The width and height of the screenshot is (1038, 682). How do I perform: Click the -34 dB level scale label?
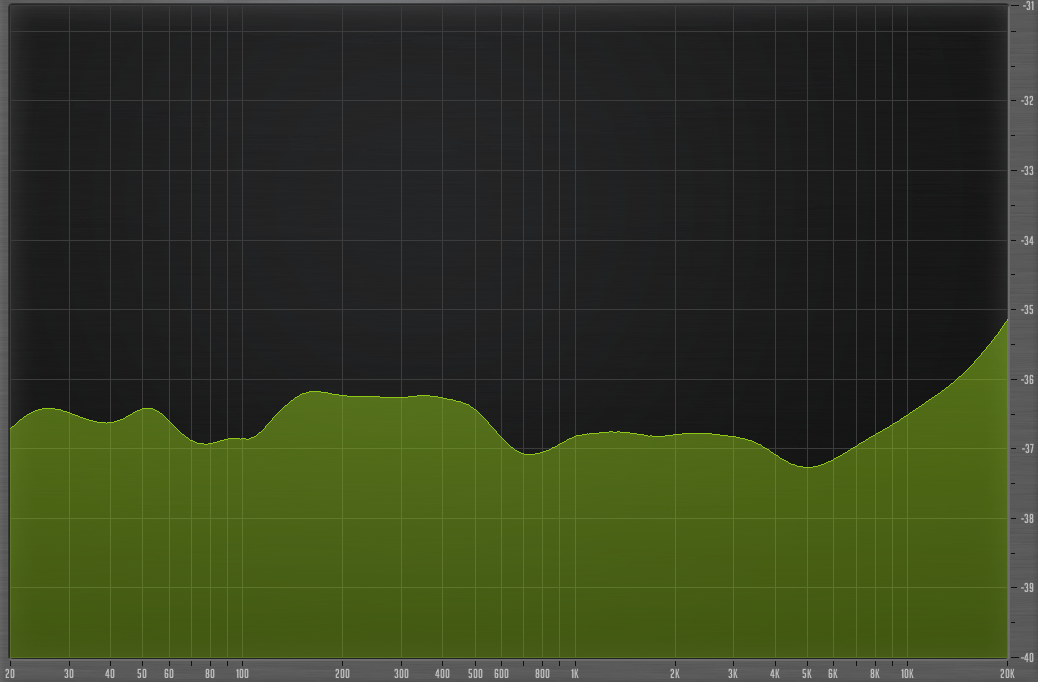point(1027,240)
